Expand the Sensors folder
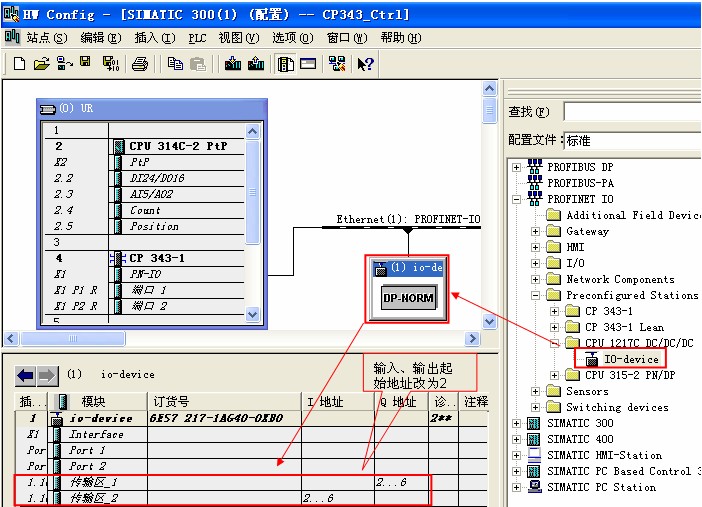Viewport: 702px width, 507px height. coord(535,391)
